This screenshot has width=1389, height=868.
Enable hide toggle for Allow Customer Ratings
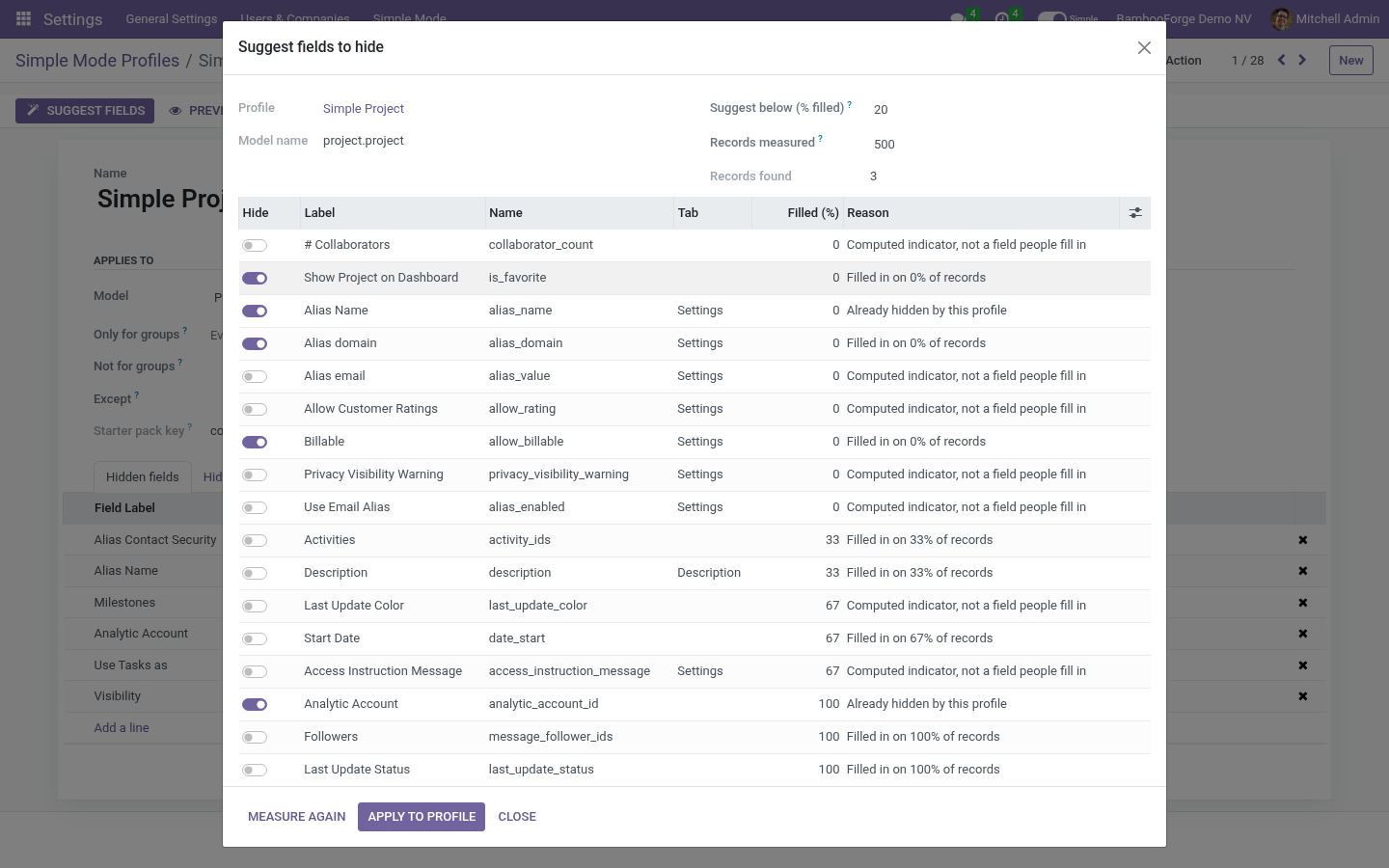click(x=255, y=410)
